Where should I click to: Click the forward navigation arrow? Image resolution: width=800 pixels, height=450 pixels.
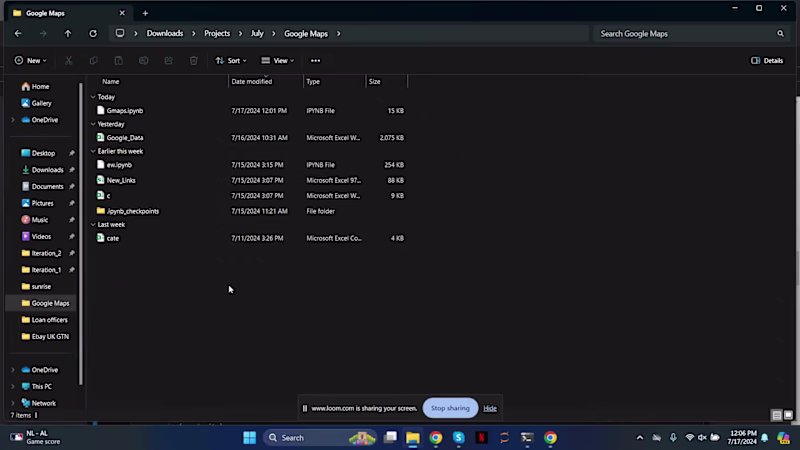pyautogui.click(x=43, y=34)
